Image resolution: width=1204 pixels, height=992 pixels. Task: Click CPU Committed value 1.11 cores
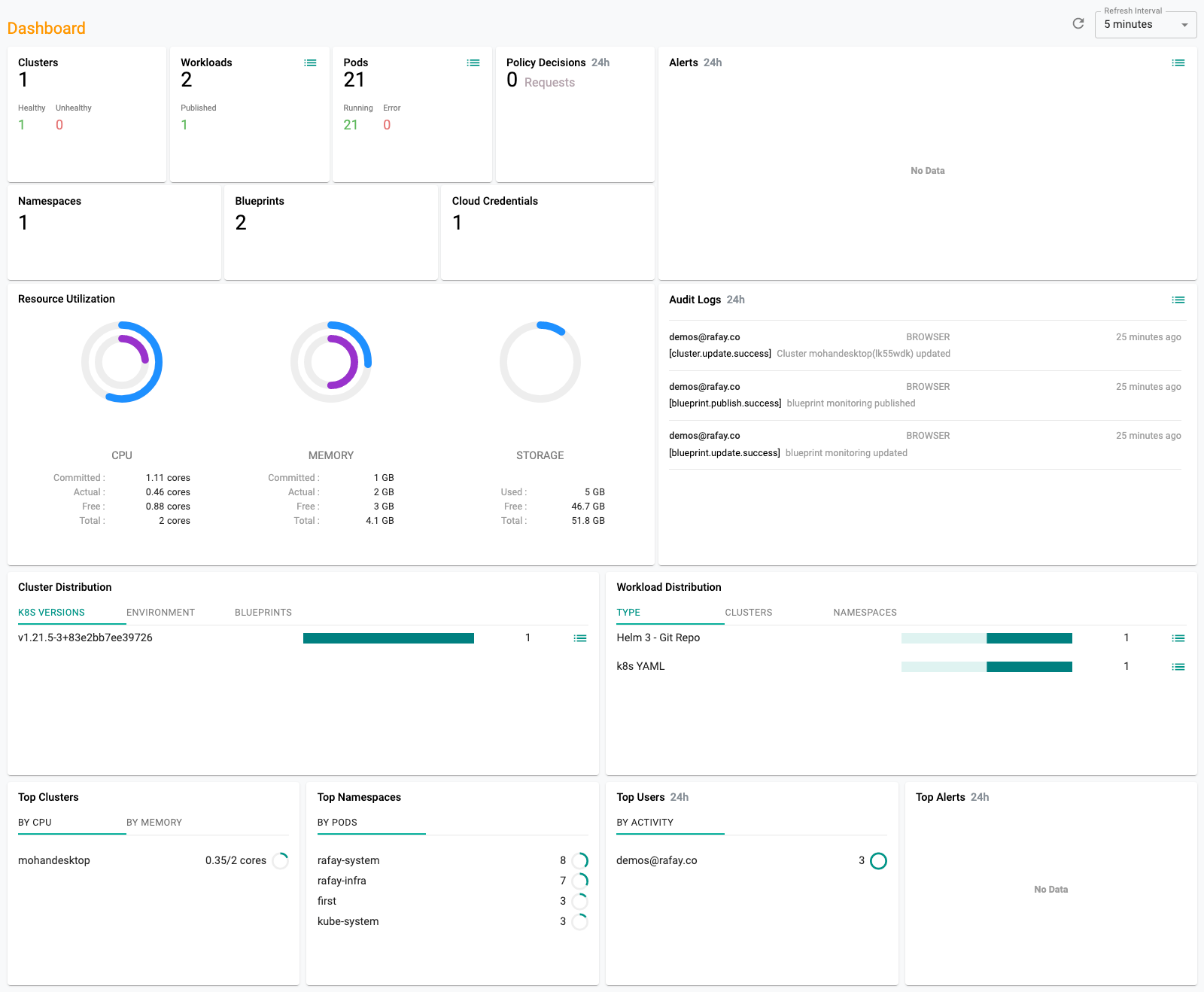click(x=168, y=478)
